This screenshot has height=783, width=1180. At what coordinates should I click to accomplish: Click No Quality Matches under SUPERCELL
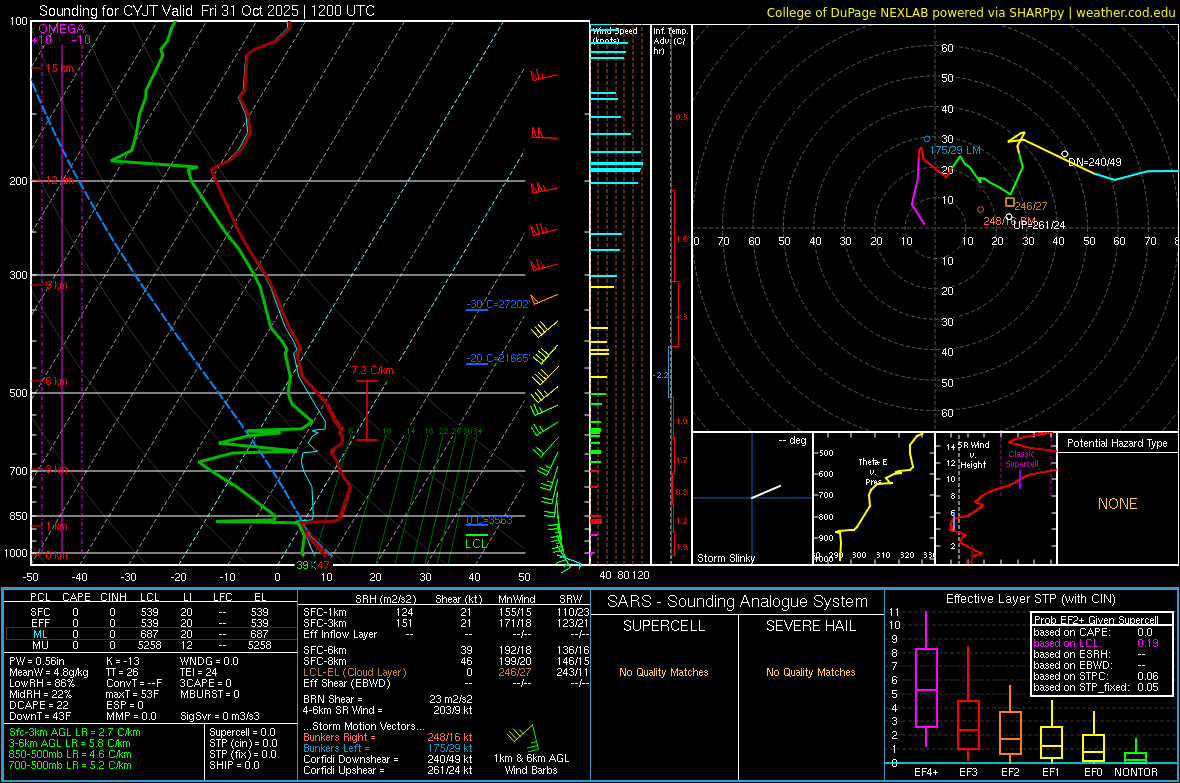point(664,672)
